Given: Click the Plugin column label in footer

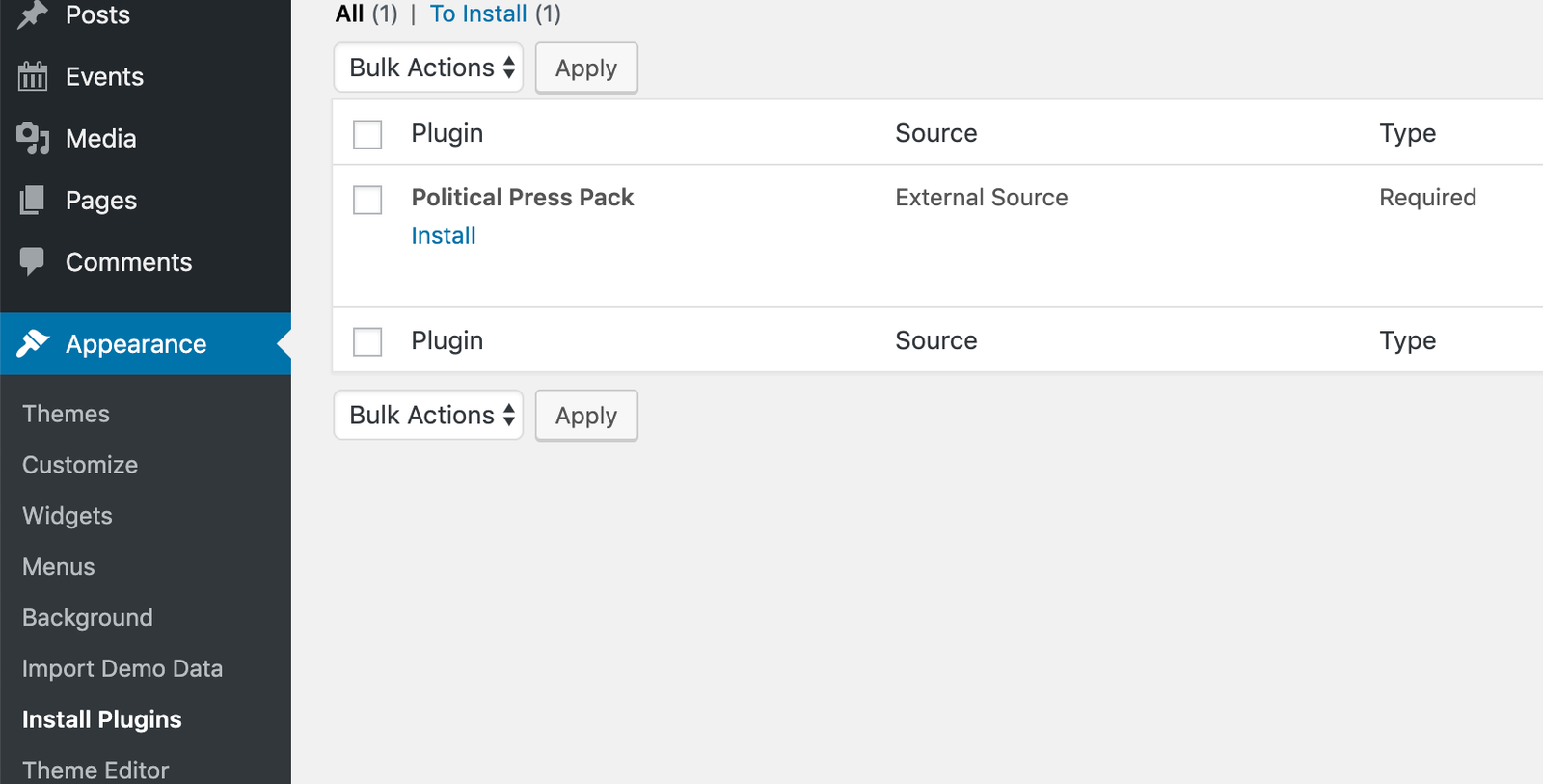Looking at the screenshot, I should tap(447, 340).
